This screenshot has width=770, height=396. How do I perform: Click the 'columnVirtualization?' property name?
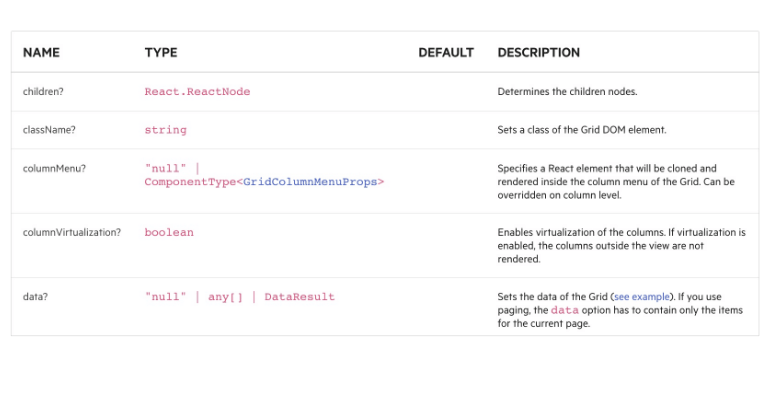tap(72, 232)
